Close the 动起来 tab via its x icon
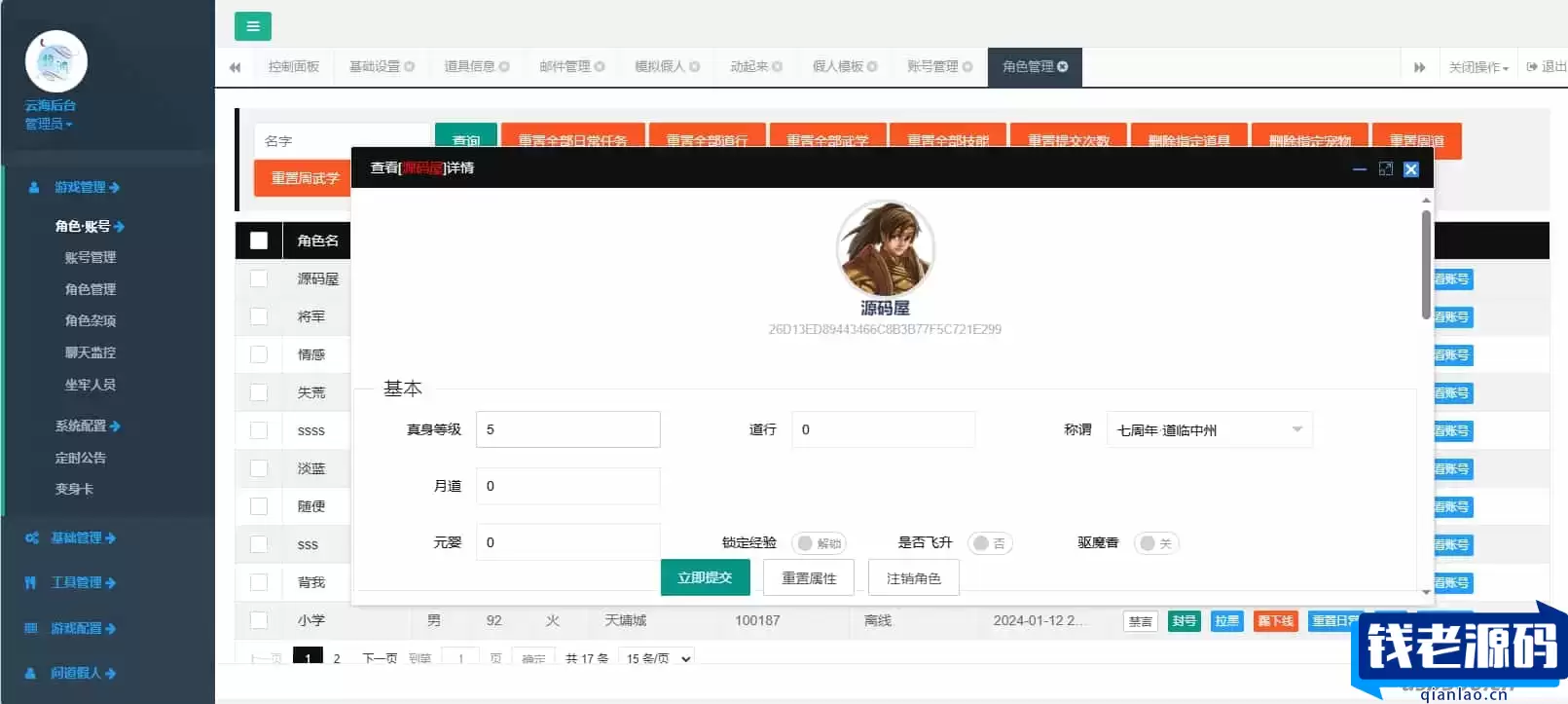Screen dimensions: 1568x704 click(x=778, y=67)
